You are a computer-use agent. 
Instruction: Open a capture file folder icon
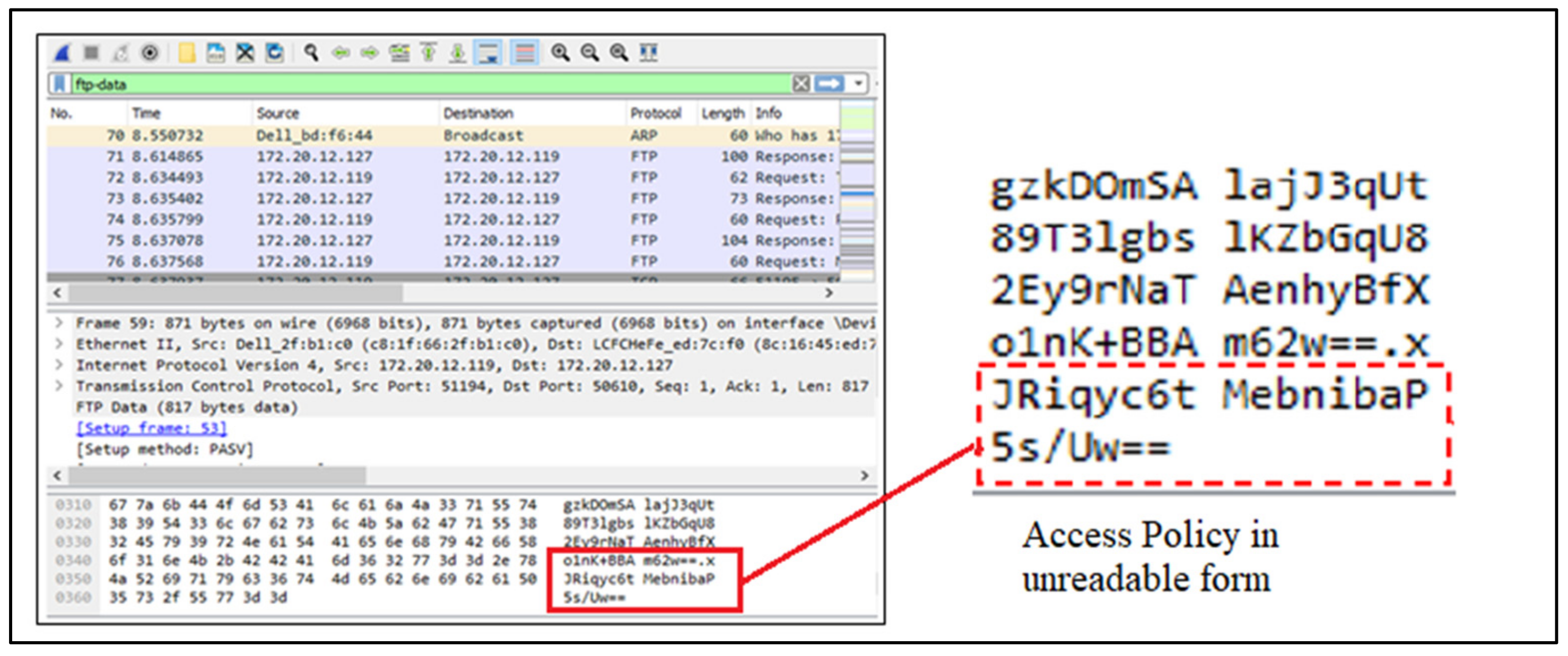[x=187, y=53]
